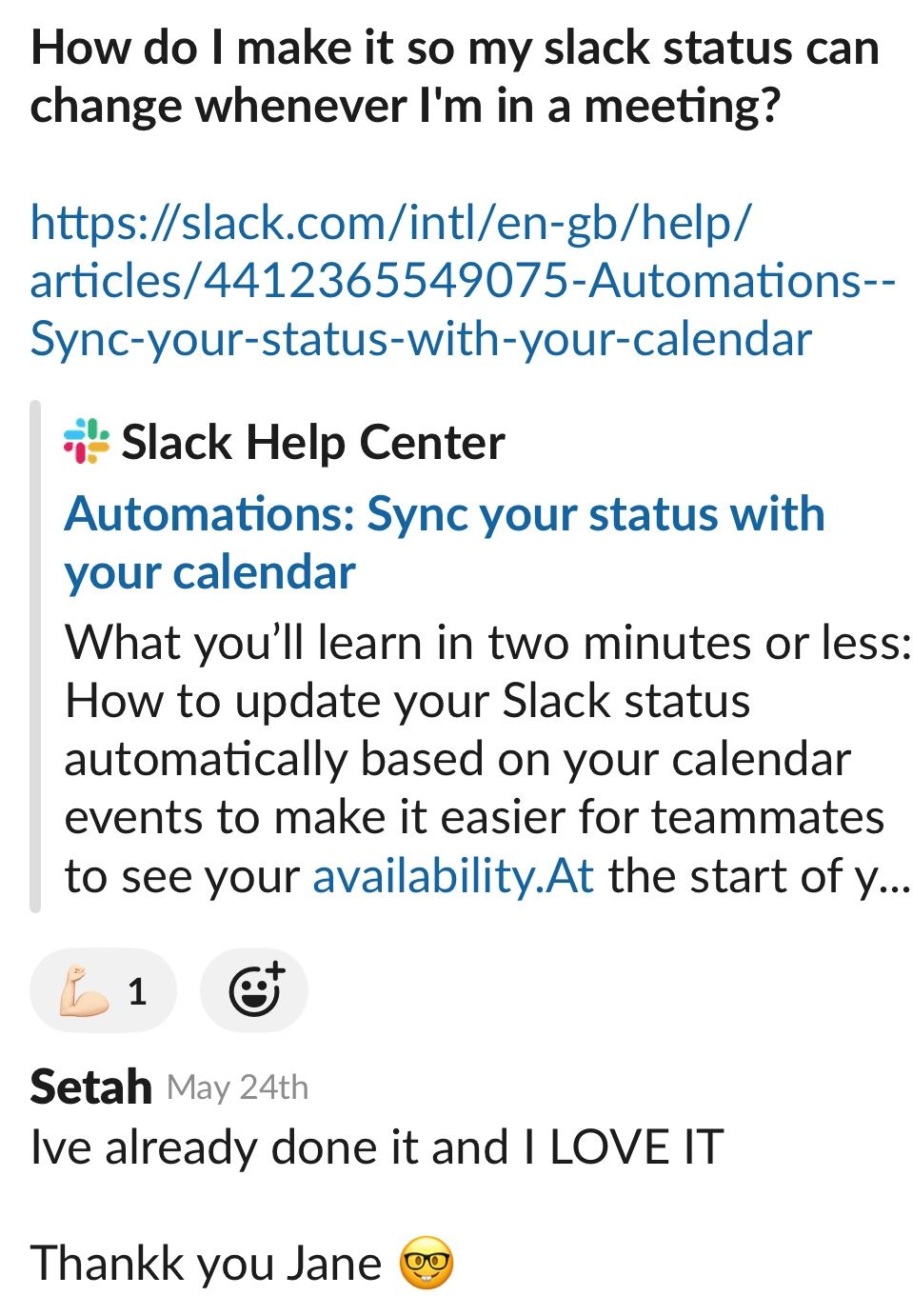Click "change whenever I'm in a meeting?" line
This screenshot has width=913, height=1316.
(405, 106)
